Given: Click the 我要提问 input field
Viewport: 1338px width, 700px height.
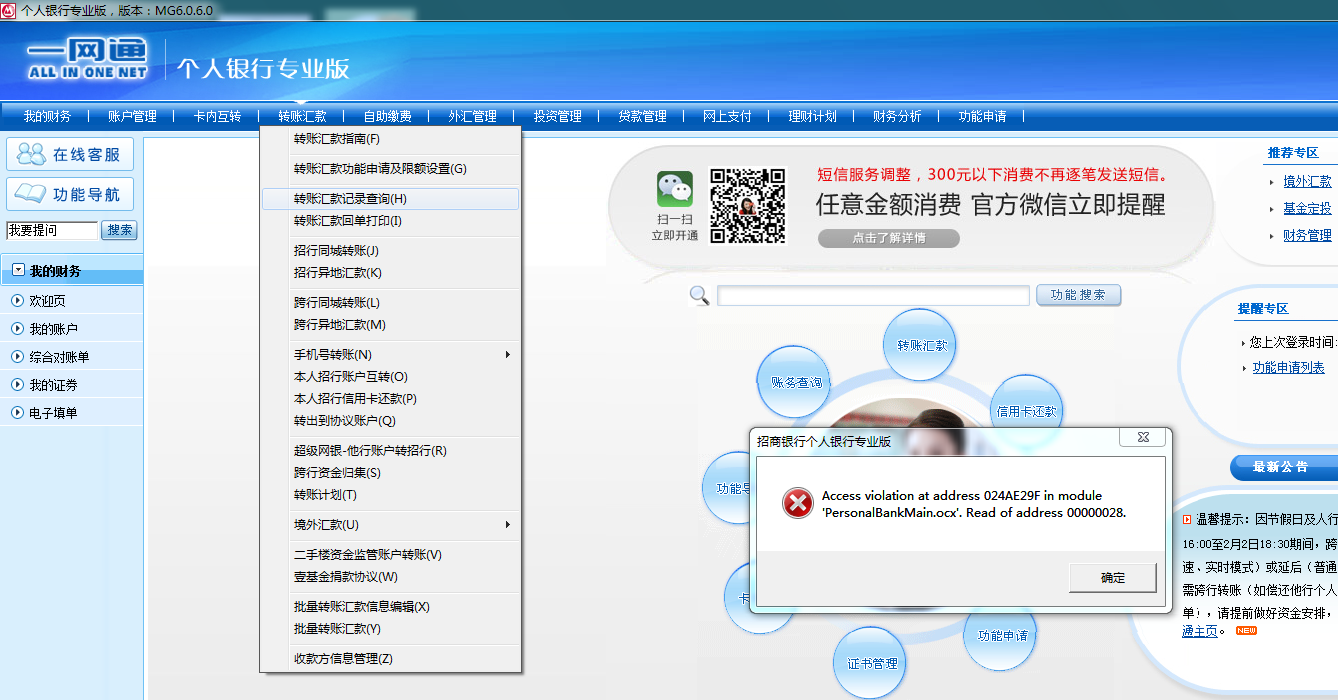Looking at the screenshot, I should pyautogui.click(x=52, y=230).
